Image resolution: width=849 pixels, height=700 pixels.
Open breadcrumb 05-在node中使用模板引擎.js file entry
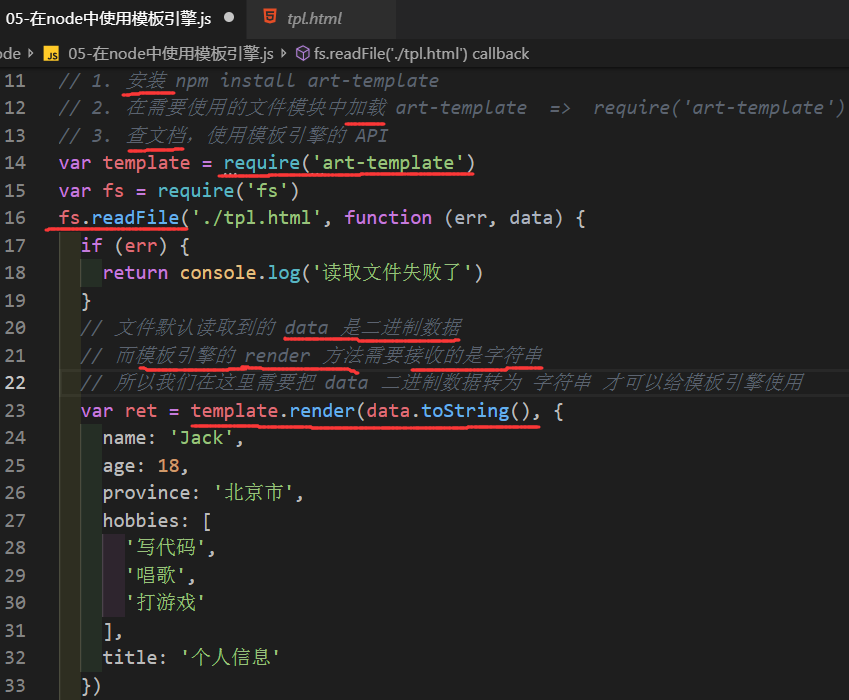point(171,54)
